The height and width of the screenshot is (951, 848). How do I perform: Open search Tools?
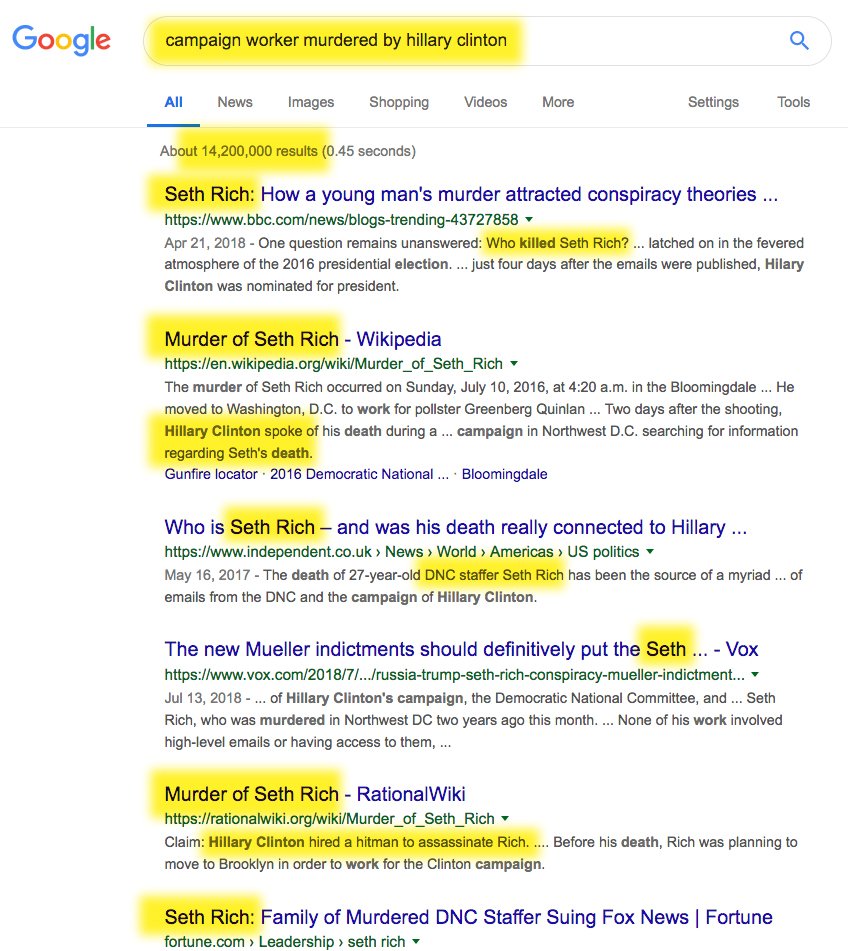coord(793,102)
